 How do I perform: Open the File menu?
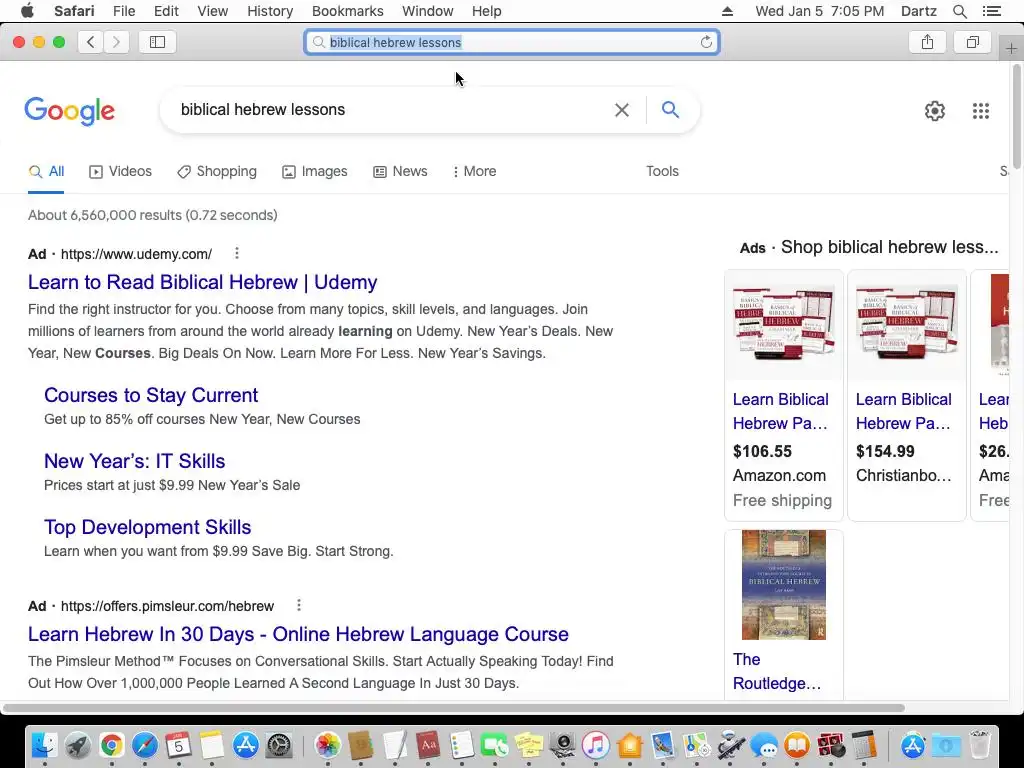point(123,11)
